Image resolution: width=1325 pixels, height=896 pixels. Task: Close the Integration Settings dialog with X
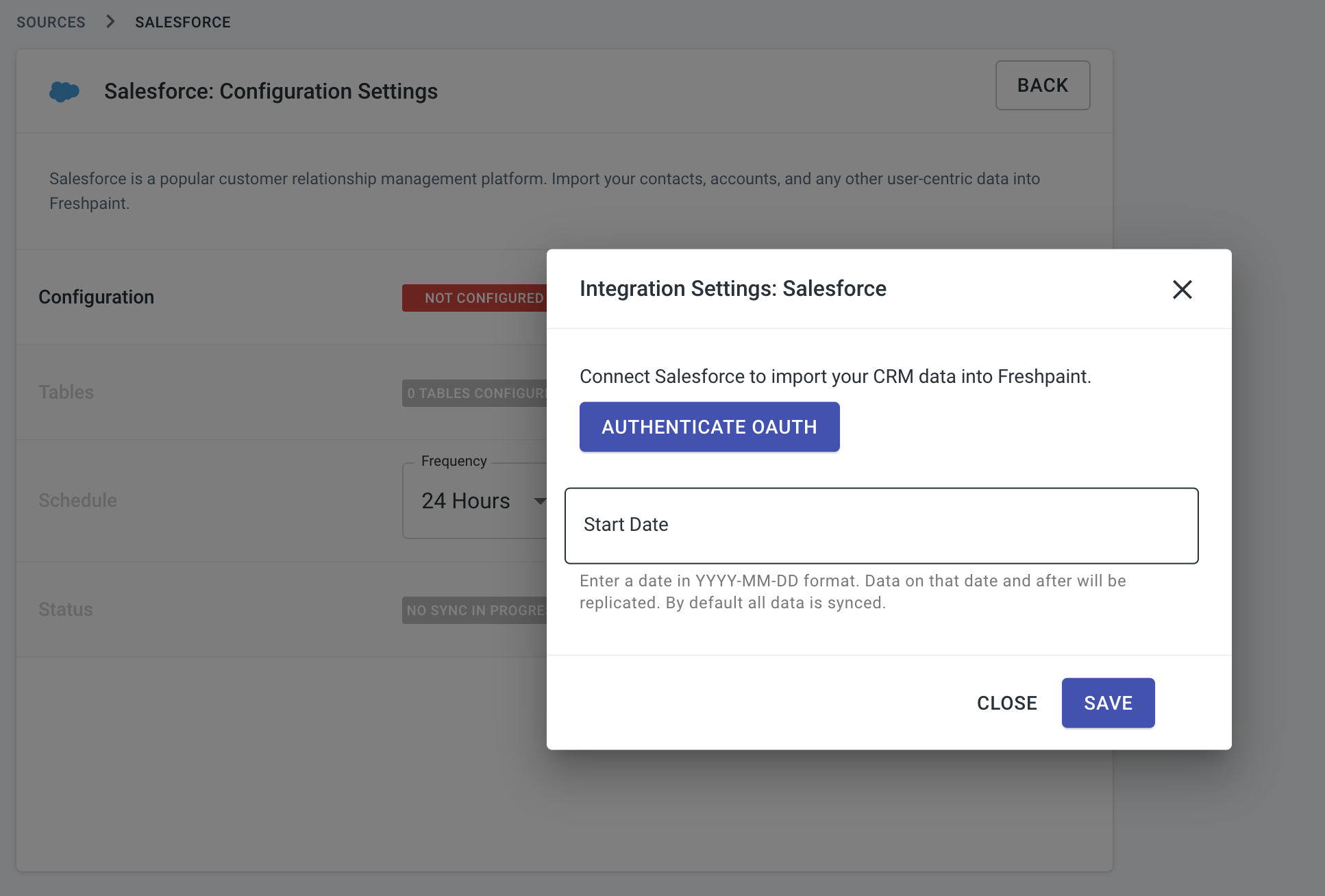tap(1182, 289)
